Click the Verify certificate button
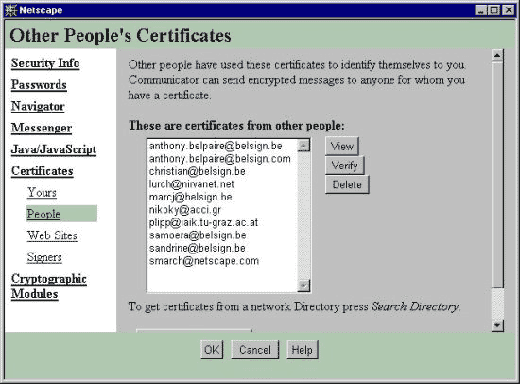 point(345,165)
